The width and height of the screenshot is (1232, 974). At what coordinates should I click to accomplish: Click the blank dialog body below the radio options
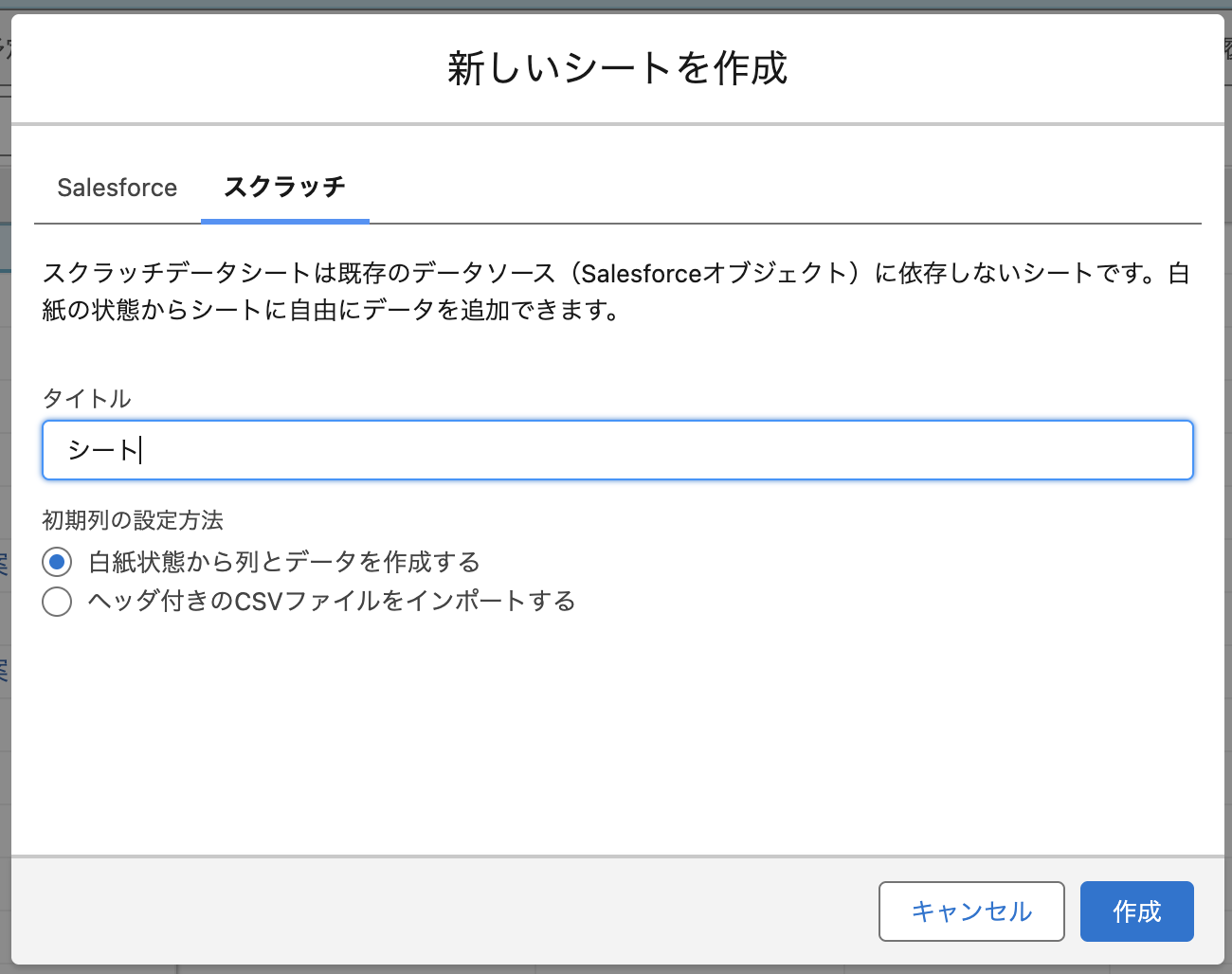pos(616,739)
